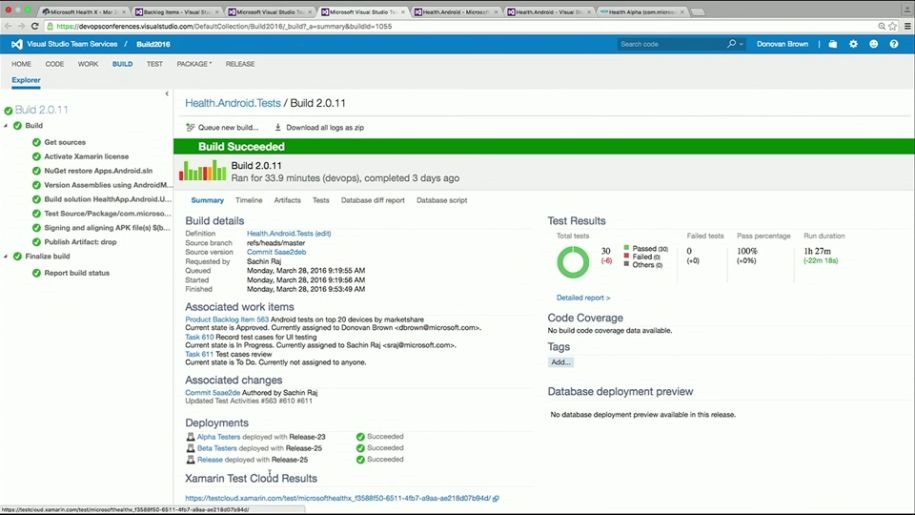Open the smiley feedback icon
Screen dimensions: 915x515
point(873,44)
